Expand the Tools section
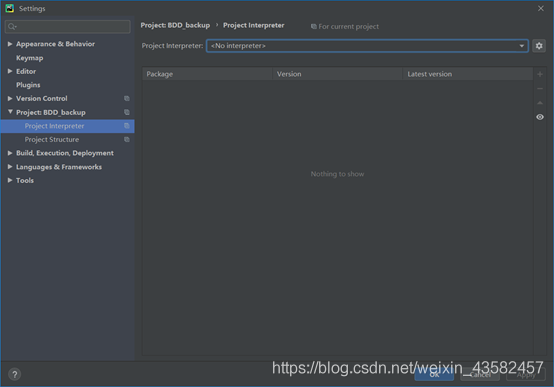The width and height of the screenshot is (554, 387). point(10,180)
